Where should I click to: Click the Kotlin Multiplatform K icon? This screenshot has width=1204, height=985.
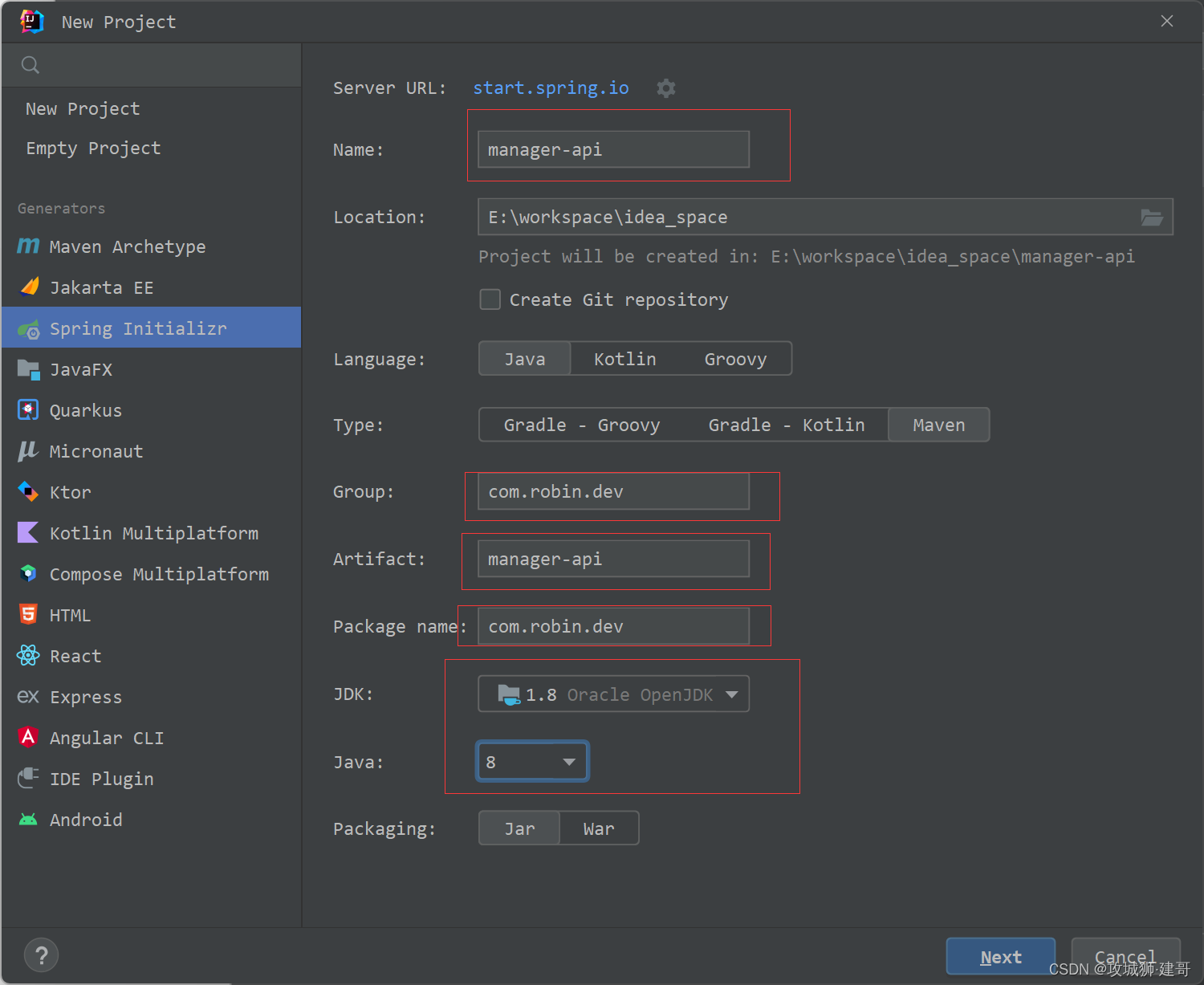tap(28, 532)
